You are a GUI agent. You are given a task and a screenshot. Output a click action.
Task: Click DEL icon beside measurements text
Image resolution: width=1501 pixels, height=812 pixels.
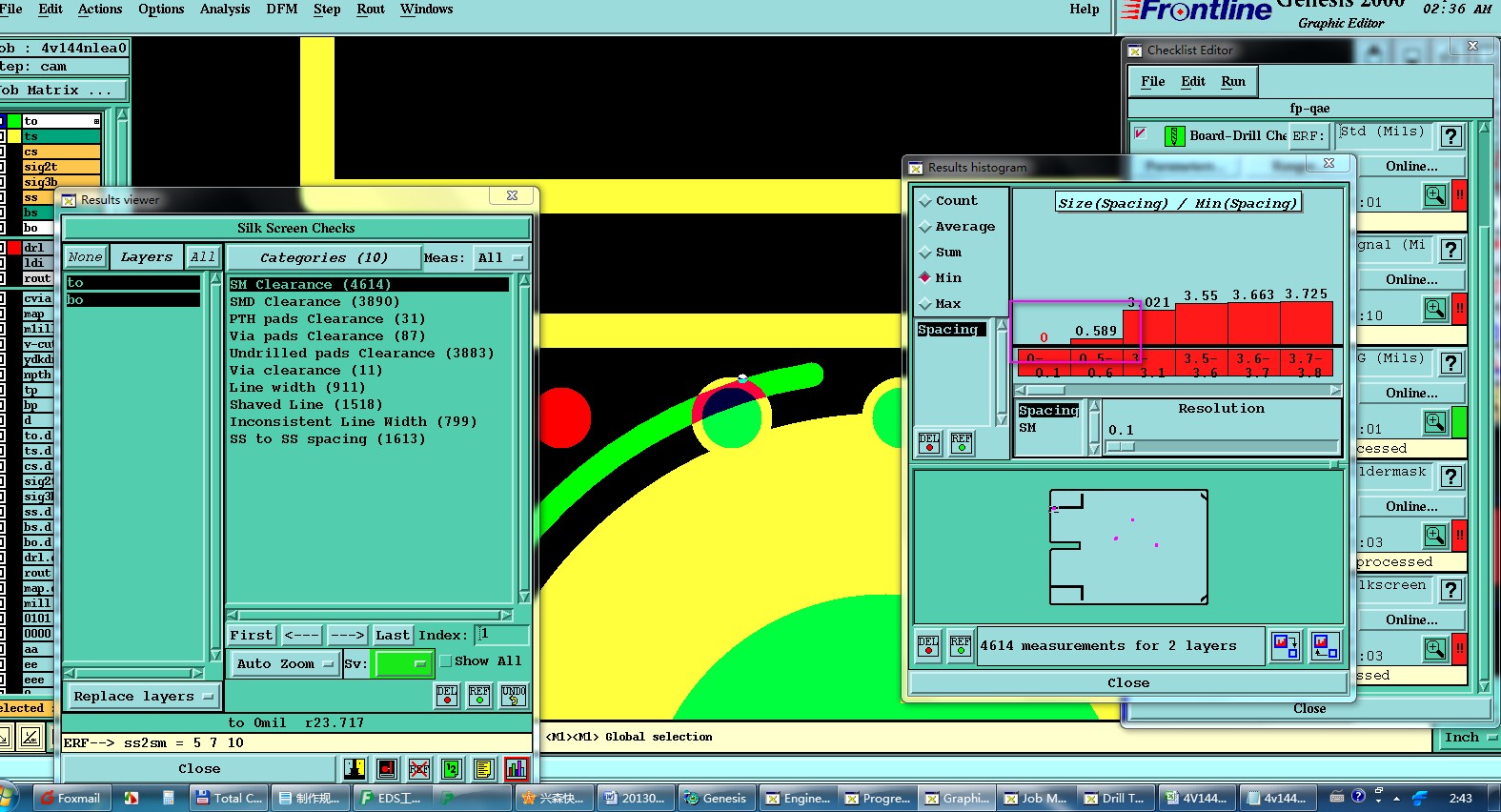point(928,646)
